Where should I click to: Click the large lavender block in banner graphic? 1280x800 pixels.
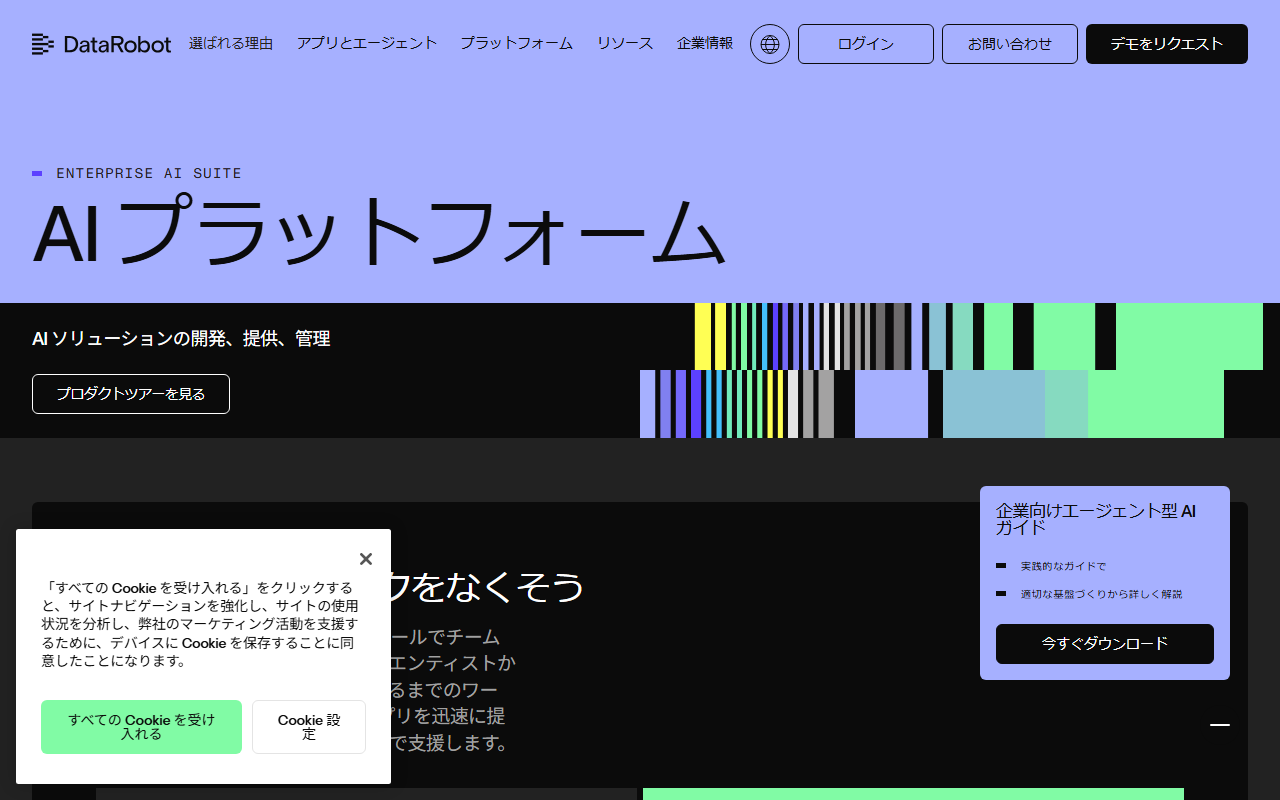click(891, 404)
